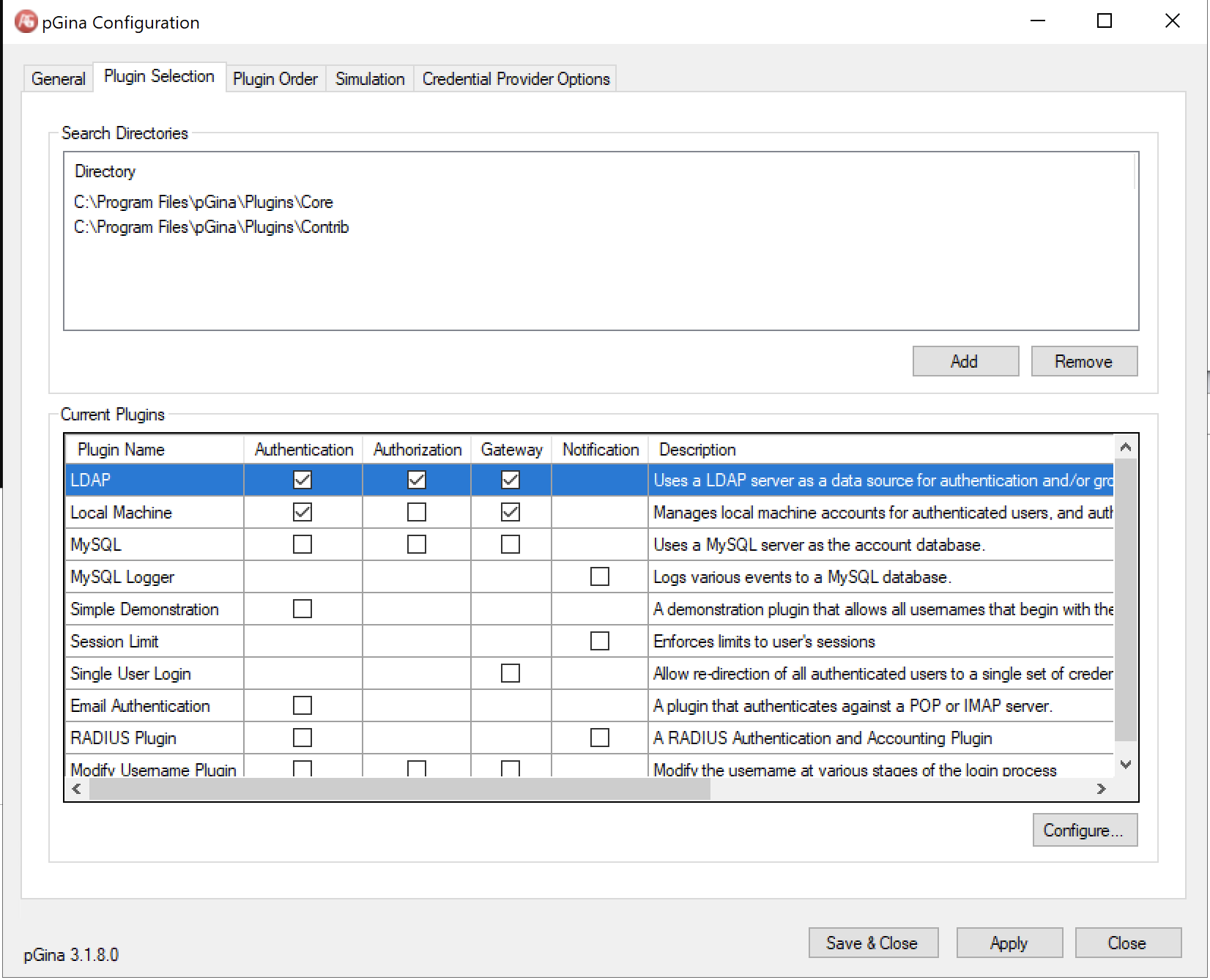Click the Add directory button

965,361
